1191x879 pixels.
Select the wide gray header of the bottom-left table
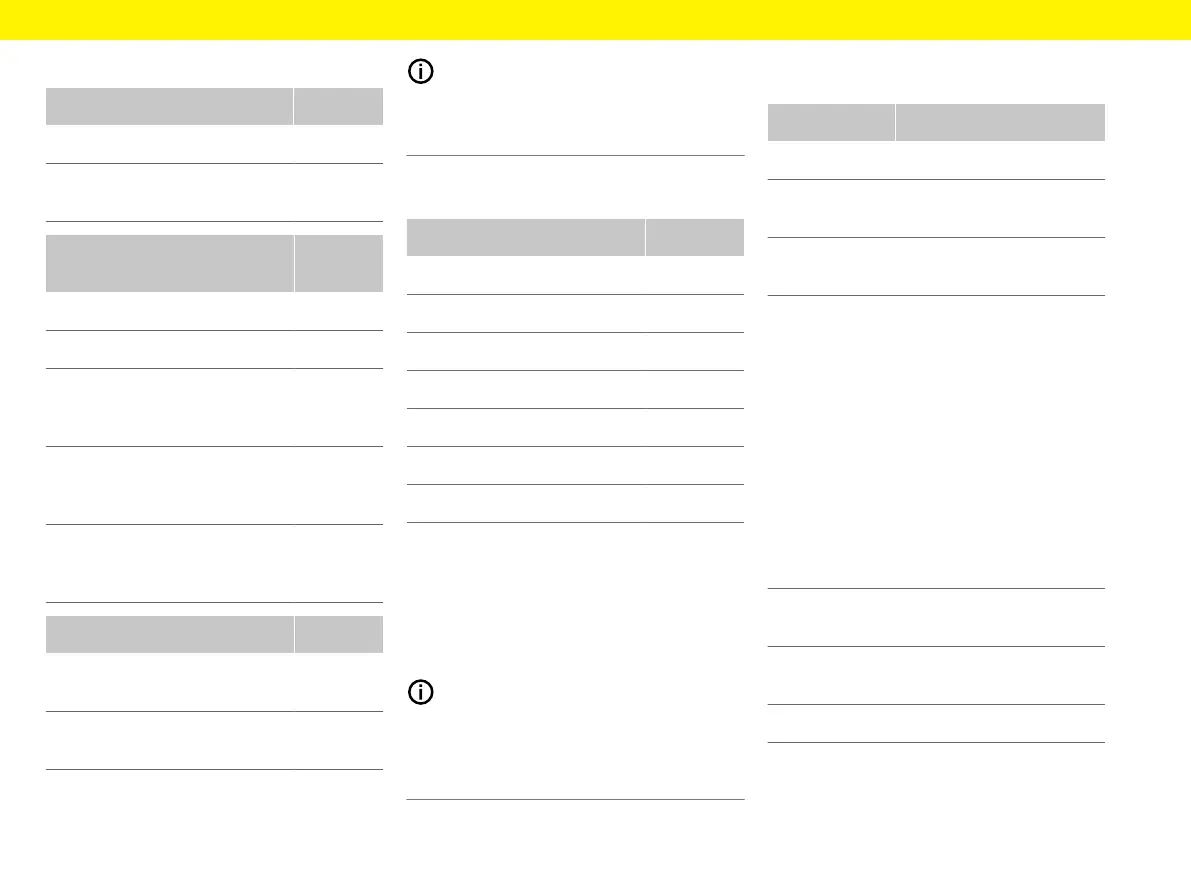tap(168, 635)
